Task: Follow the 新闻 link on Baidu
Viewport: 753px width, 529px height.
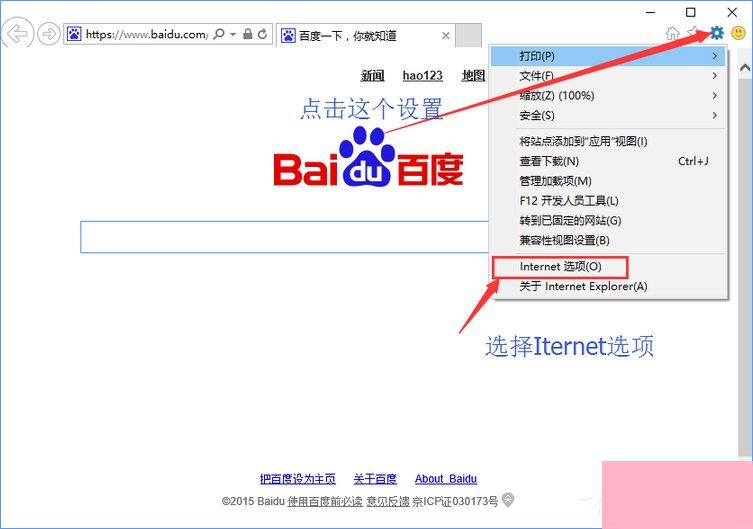Action: 372,75
